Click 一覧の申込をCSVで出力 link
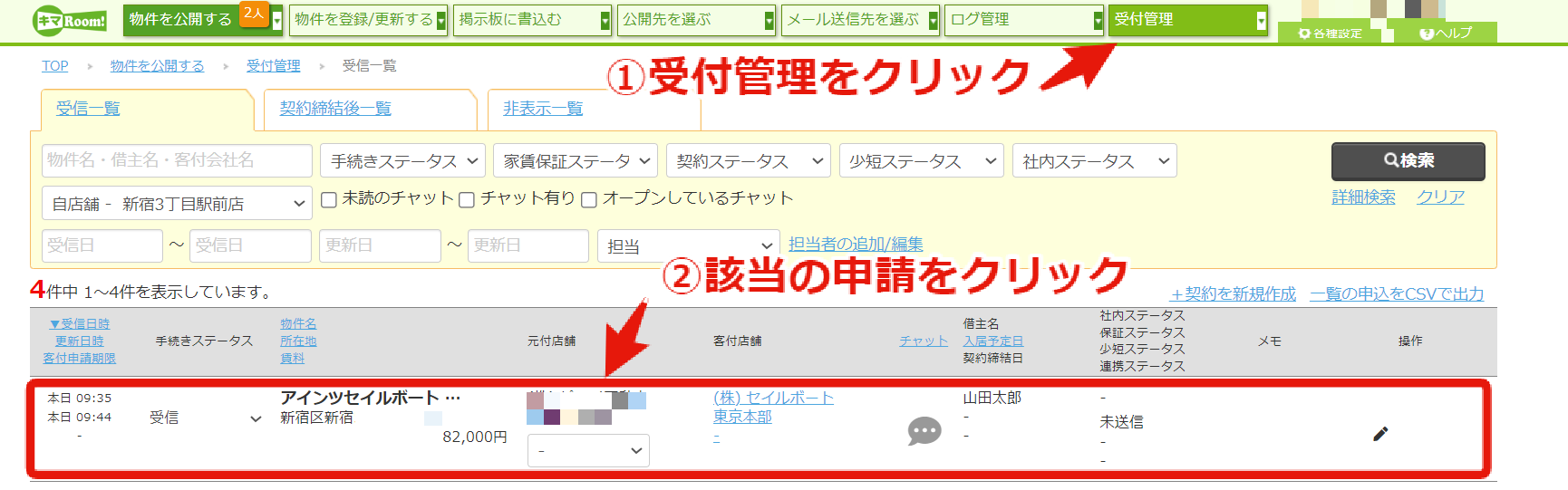Image resolution: width=1568 pixels, height=490 pixels. point(1397,294)
